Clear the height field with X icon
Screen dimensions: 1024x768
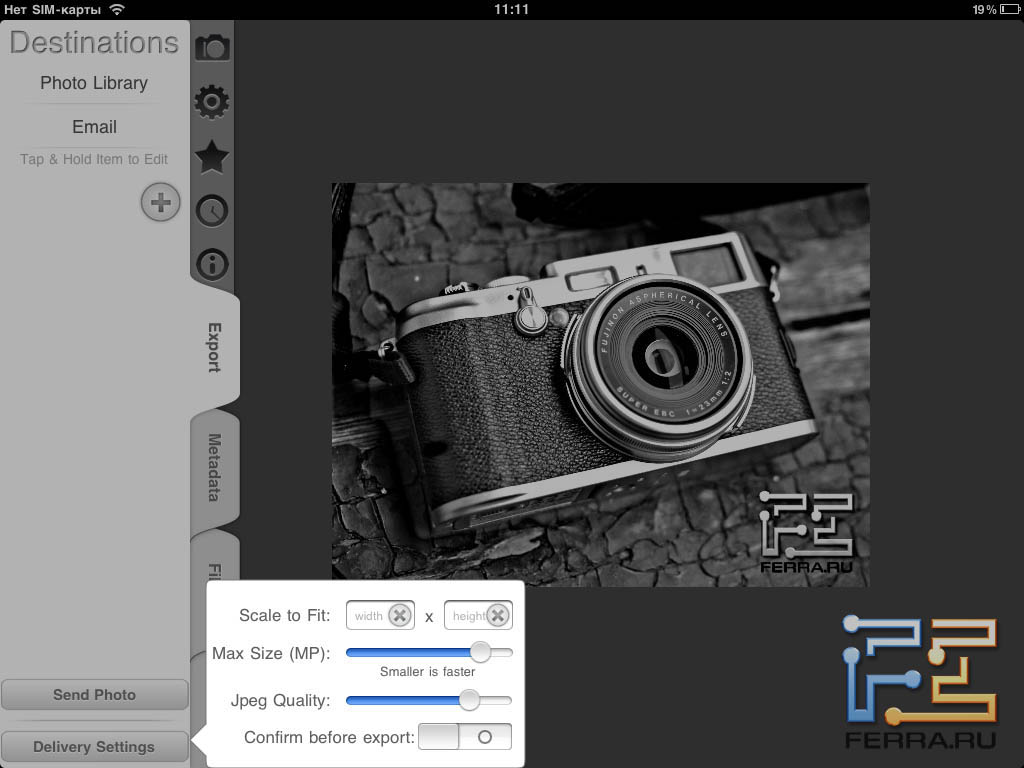497,615
